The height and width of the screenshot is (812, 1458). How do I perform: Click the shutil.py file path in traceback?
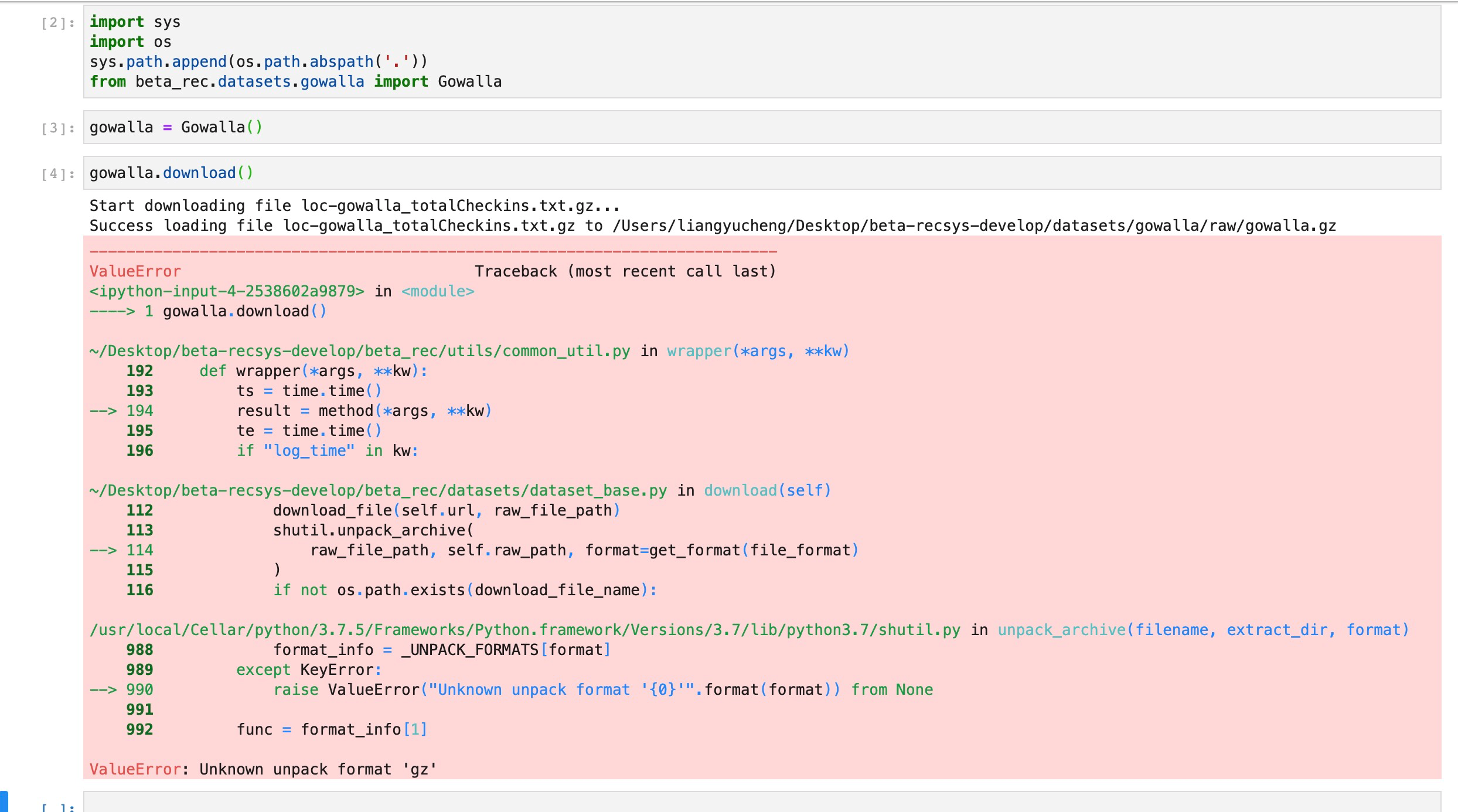pos(525,630)
